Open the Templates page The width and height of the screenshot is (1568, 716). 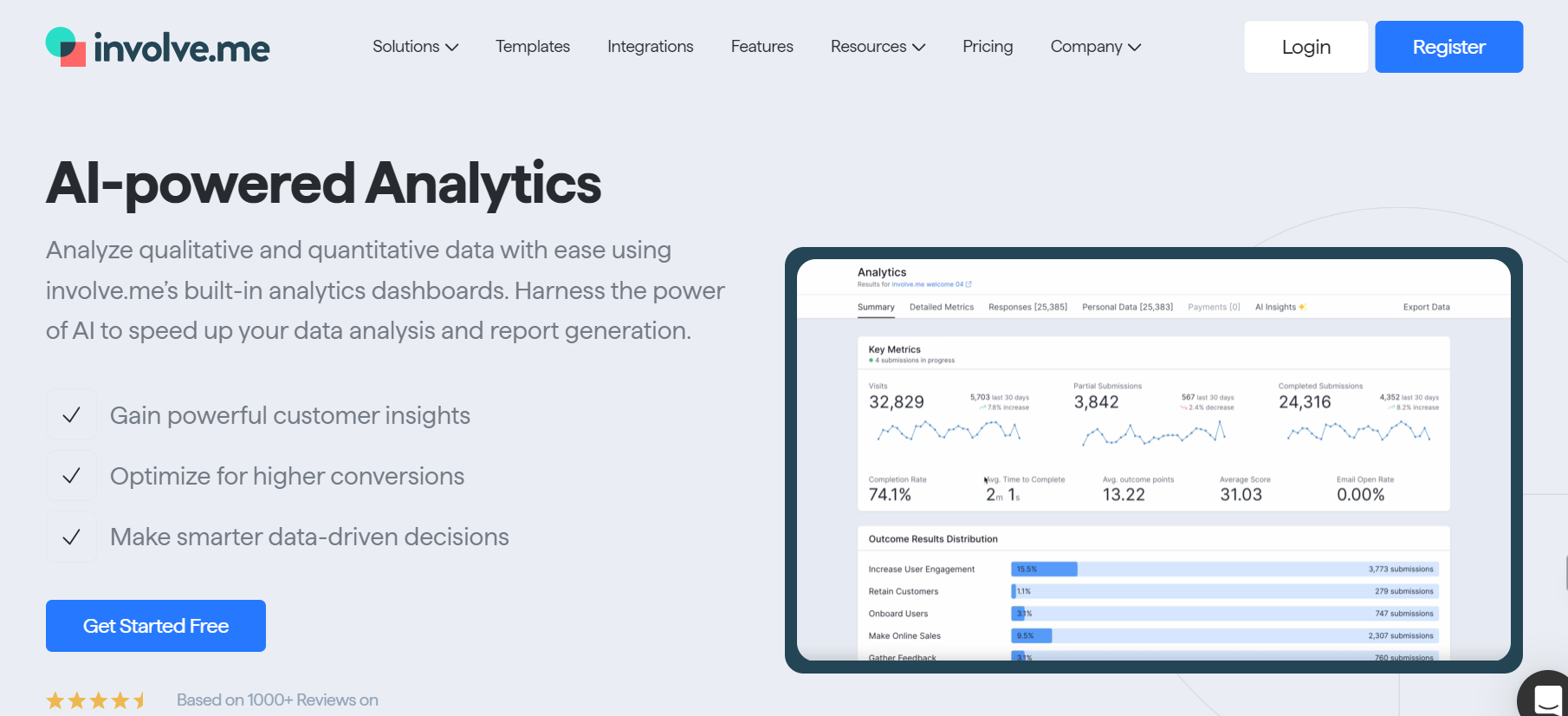(x=533, y=47)
